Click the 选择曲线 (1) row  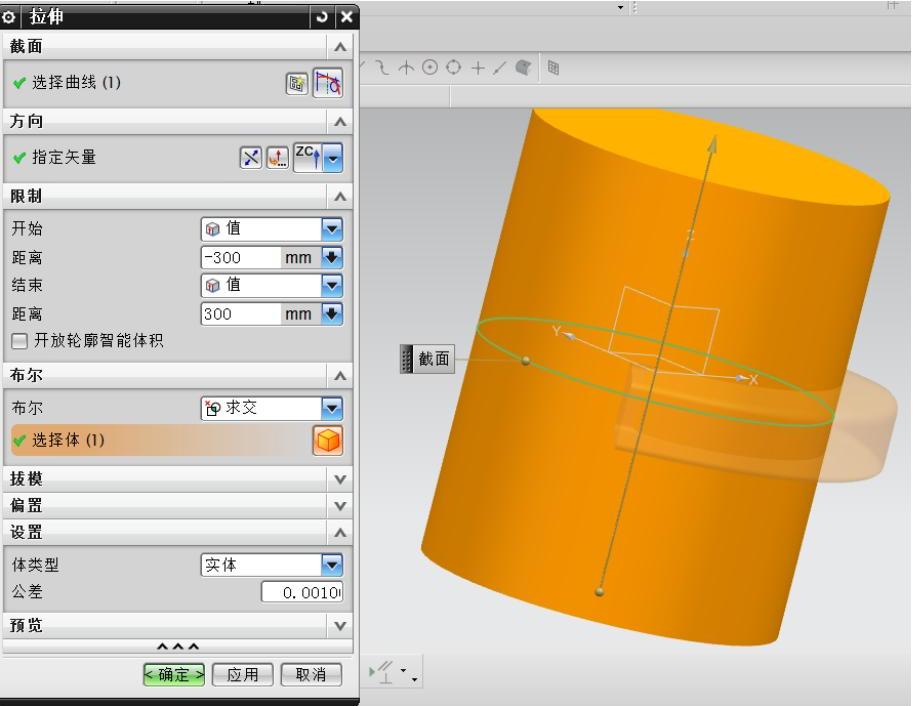click(177, 83)
